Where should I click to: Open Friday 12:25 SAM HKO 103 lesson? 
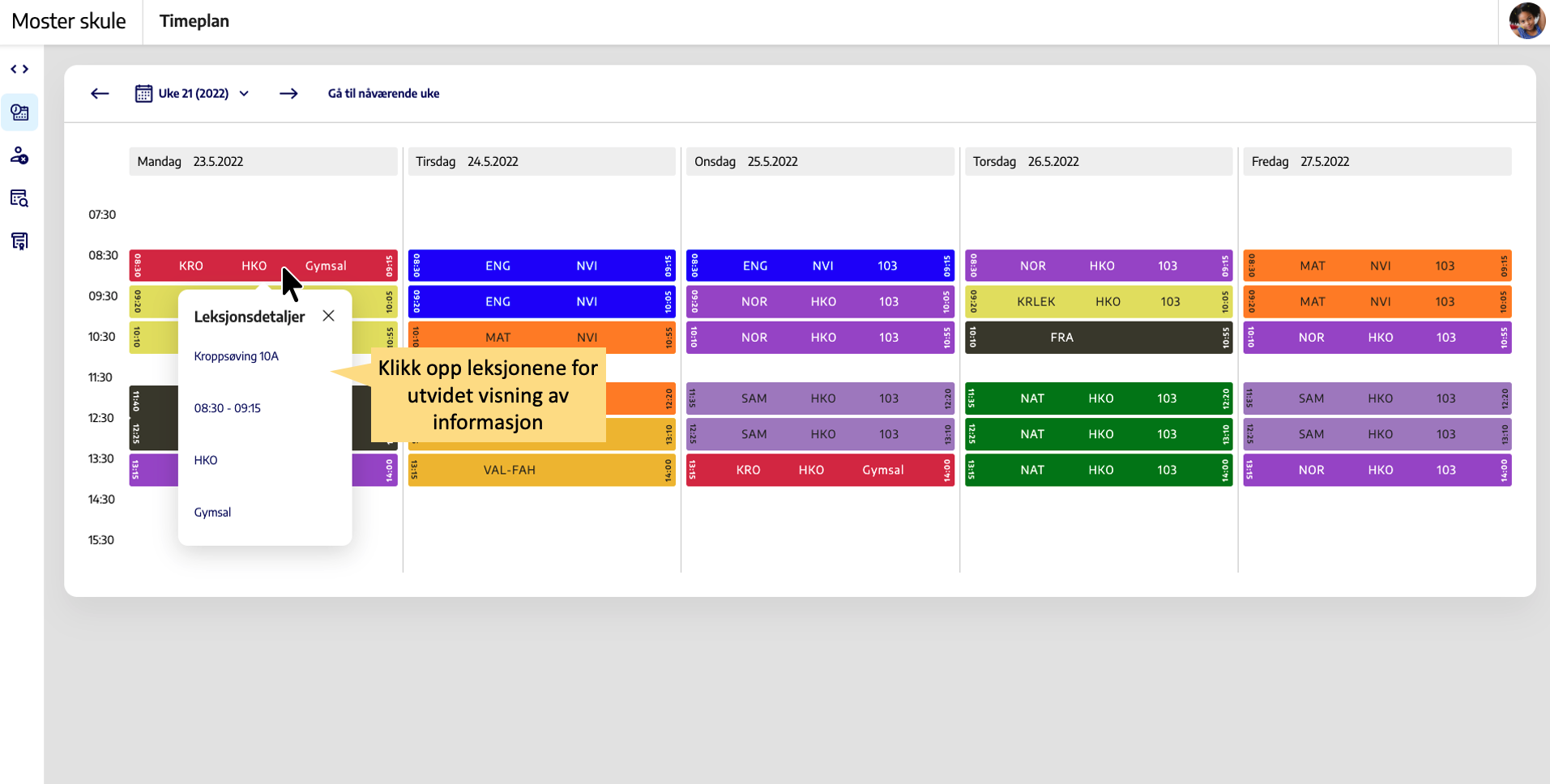[x=1377, y=434]
